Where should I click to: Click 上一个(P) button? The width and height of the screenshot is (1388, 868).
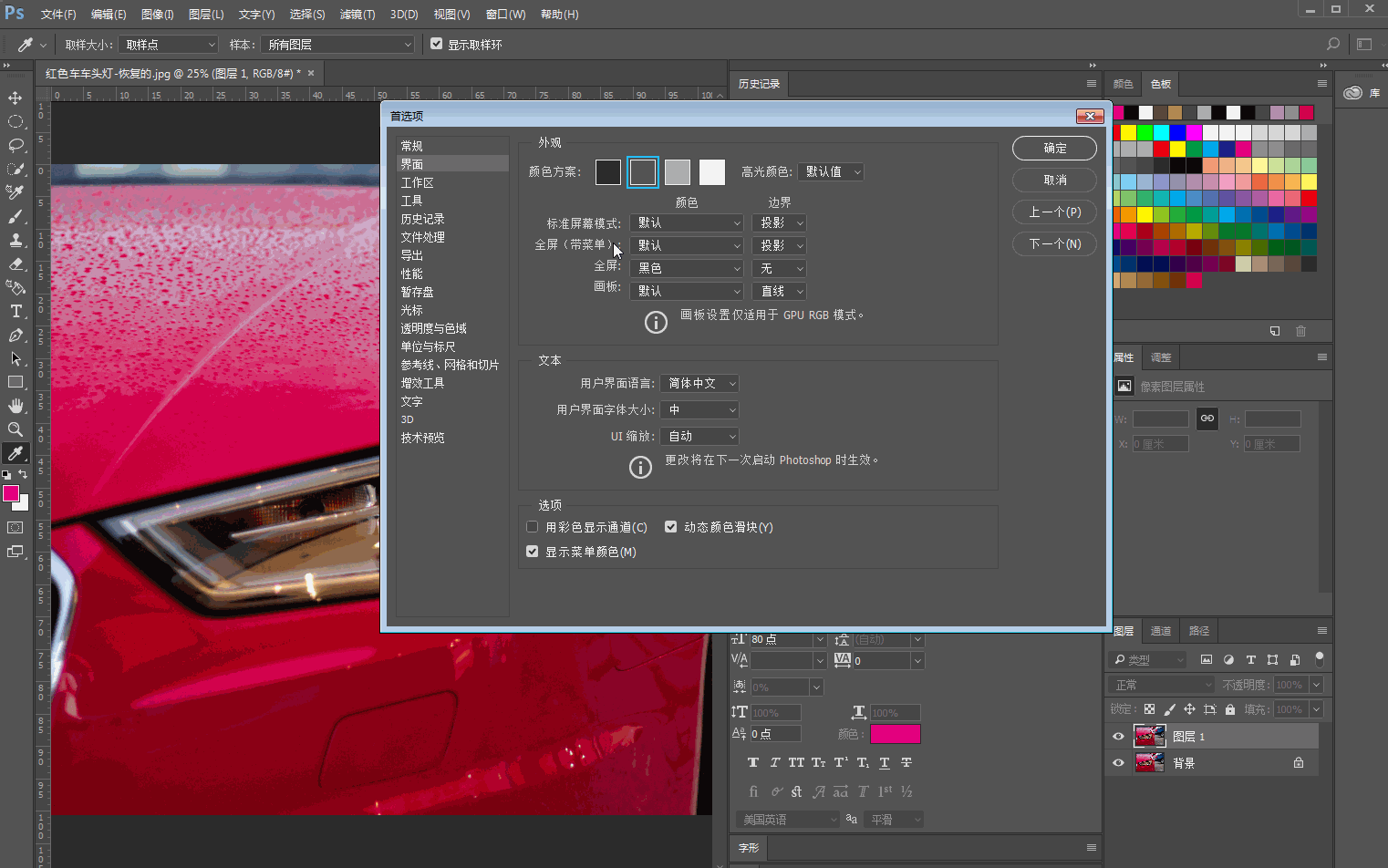(1055, 212)
